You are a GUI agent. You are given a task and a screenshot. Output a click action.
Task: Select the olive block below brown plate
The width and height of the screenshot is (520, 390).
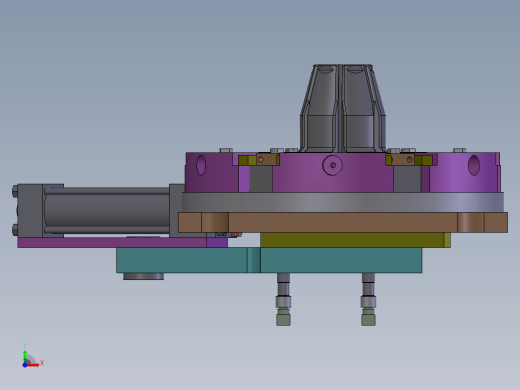[355, 240]
